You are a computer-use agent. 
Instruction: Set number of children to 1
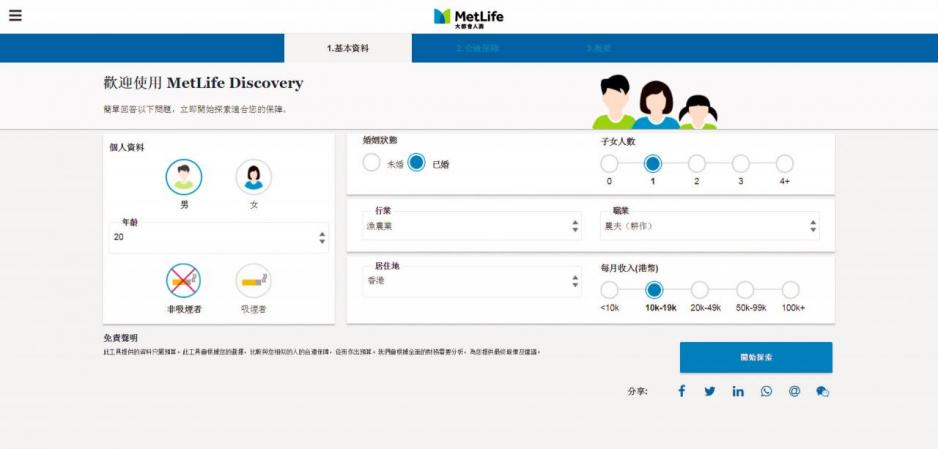pos(653,163)
